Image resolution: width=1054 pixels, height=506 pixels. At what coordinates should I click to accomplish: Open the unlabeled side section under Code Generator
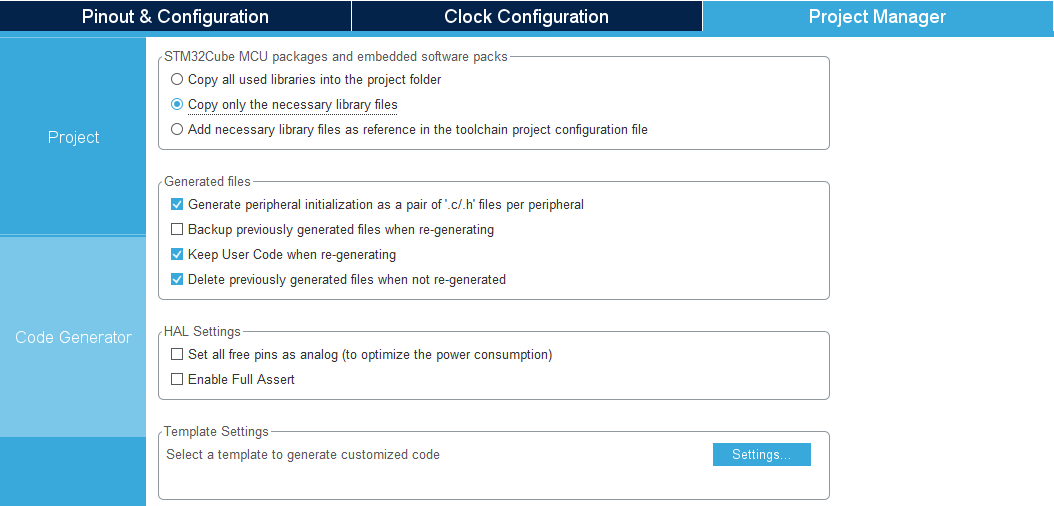pyautogui.click(x=73, y=472)
